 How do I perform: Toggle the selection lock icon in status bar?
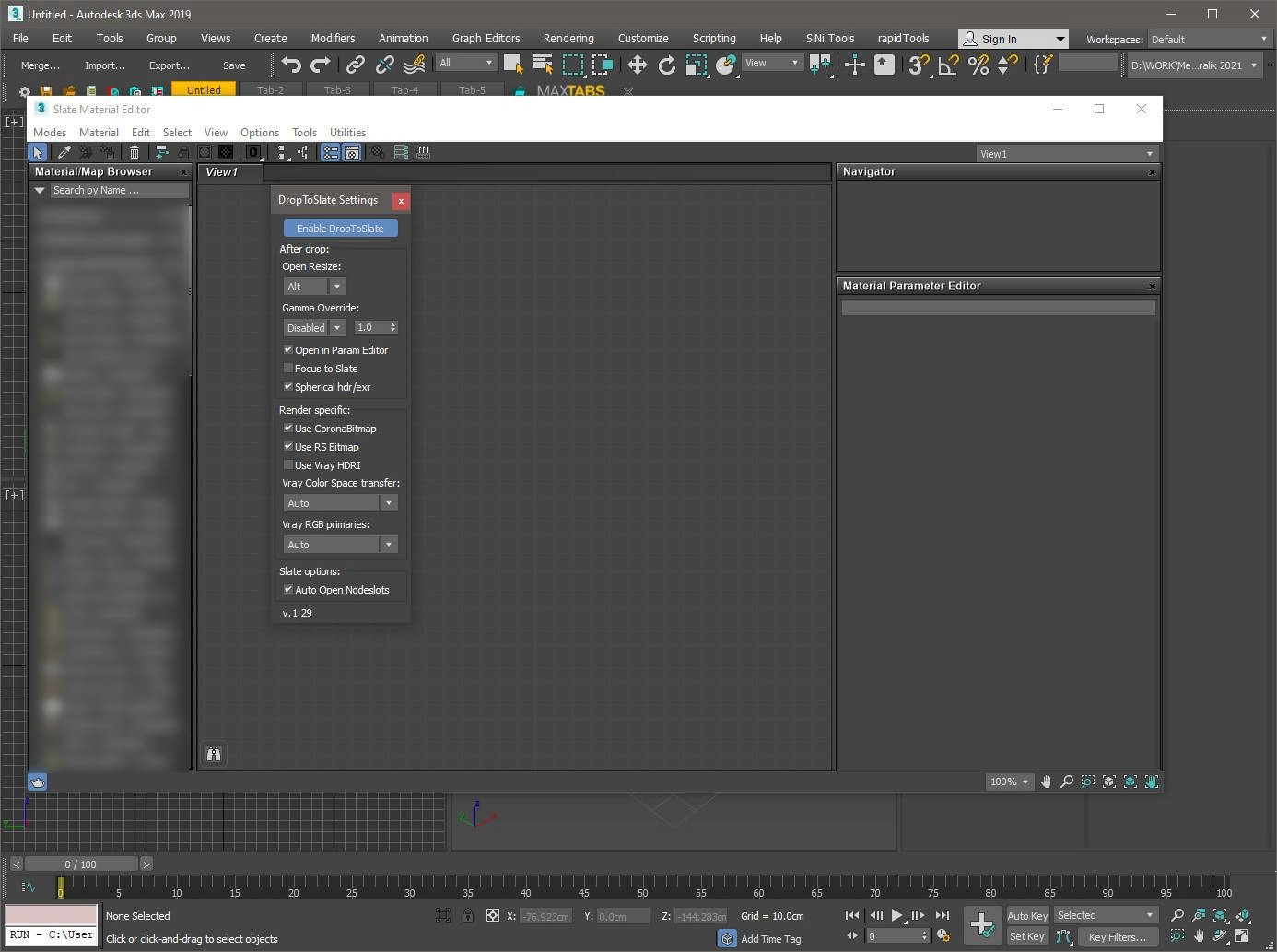tap(468, 915)
